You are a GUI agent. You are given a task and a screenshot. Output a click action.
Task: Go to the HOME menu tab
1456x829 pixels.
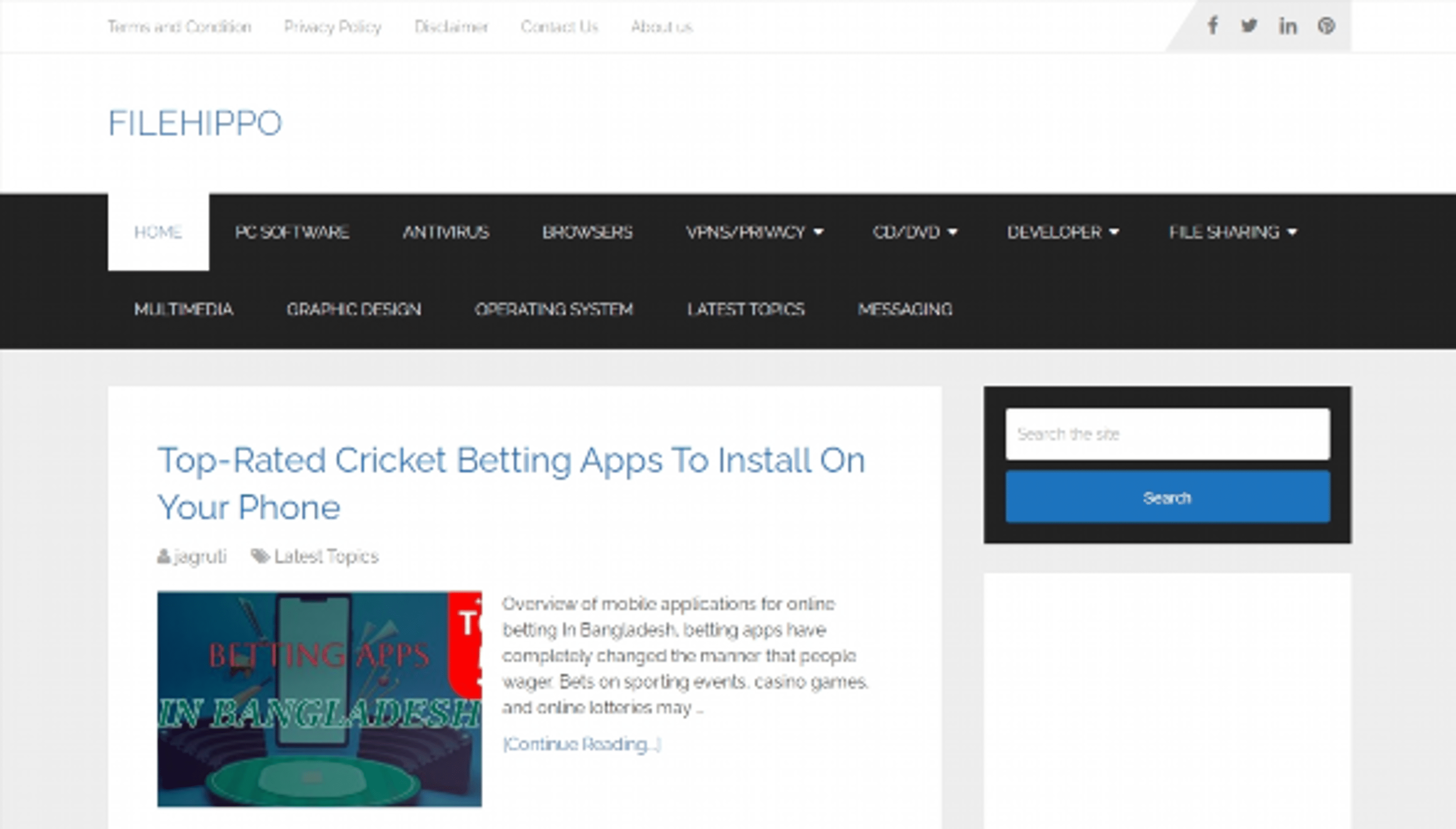pos(158,232)
